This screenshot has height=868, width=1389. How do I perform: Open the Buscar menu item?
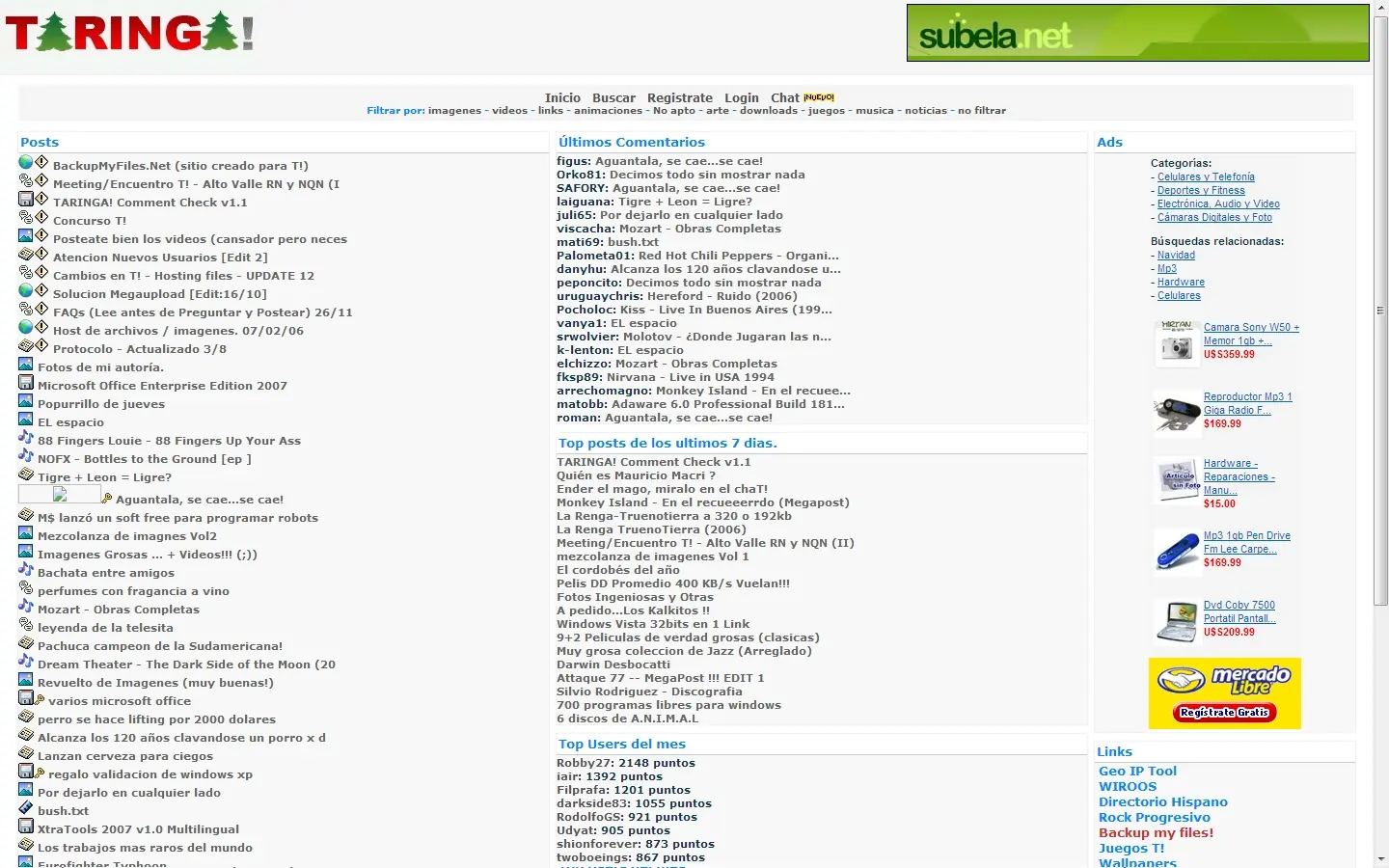point(613,97)
